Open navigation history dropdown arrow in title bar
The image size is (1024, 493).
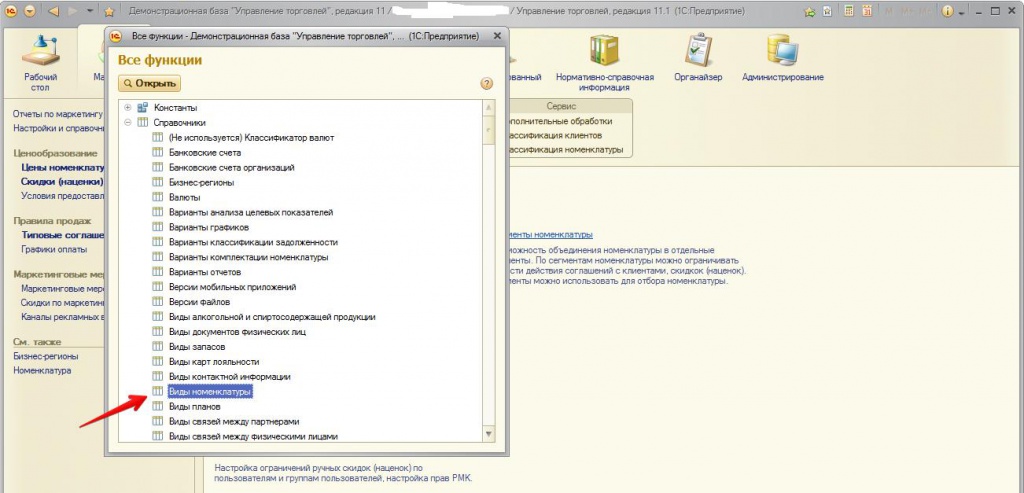point(90,12)
